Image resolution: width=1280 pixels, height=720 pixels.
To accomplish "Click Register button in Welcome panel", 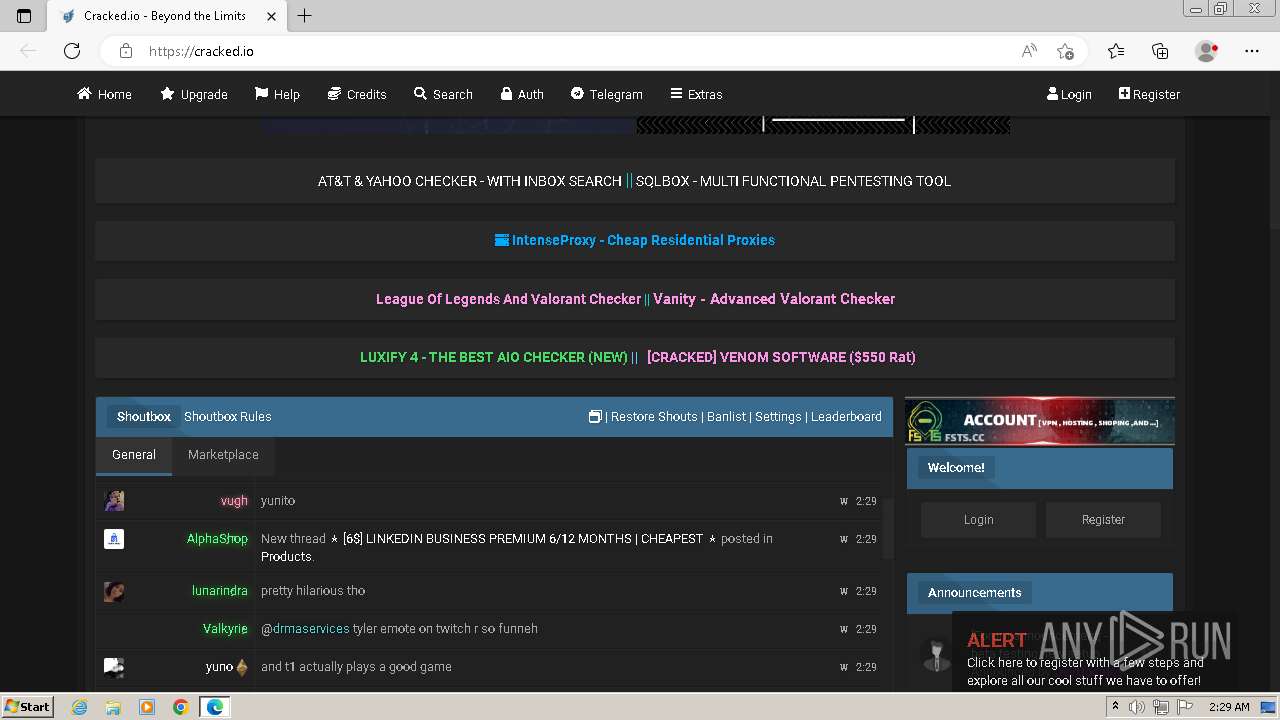I will point(1103,520).
